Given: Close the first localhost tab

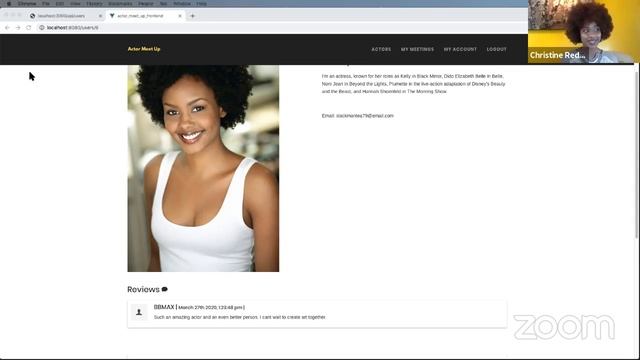Looking at the screenshot, I should (100, 16).
